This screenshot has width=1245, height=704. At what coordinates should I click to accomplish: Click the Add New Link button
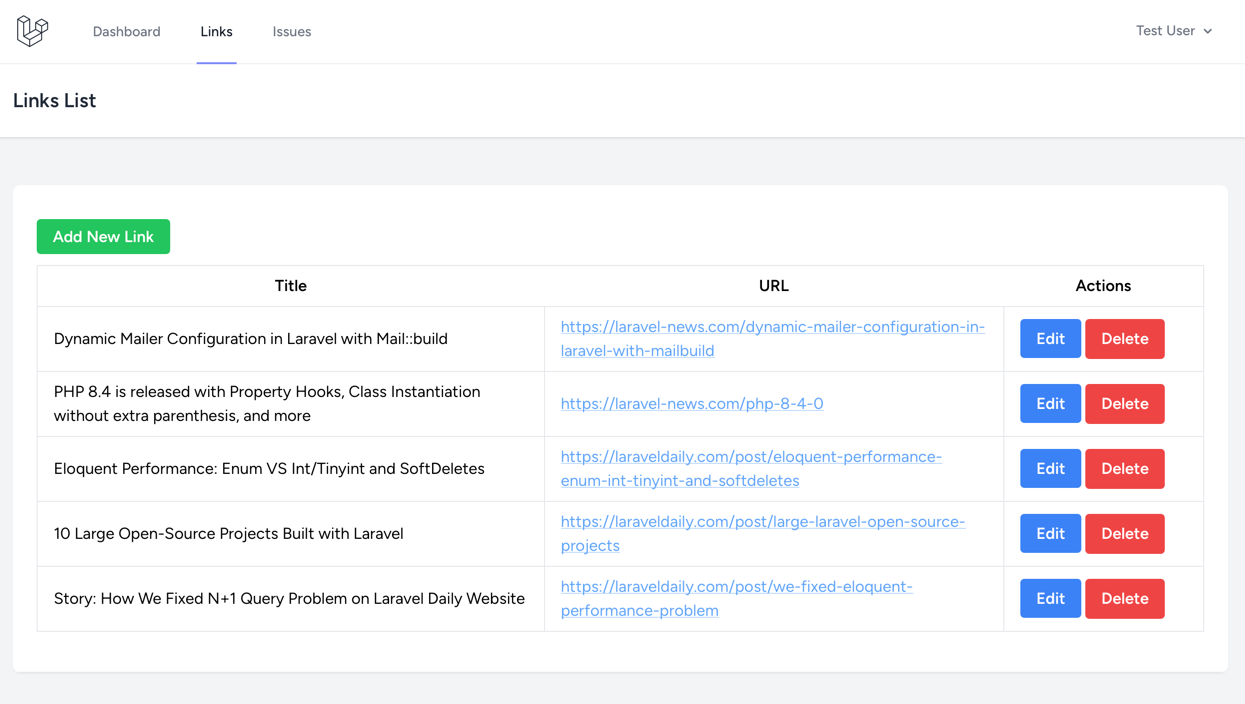[x=103, y=237]
